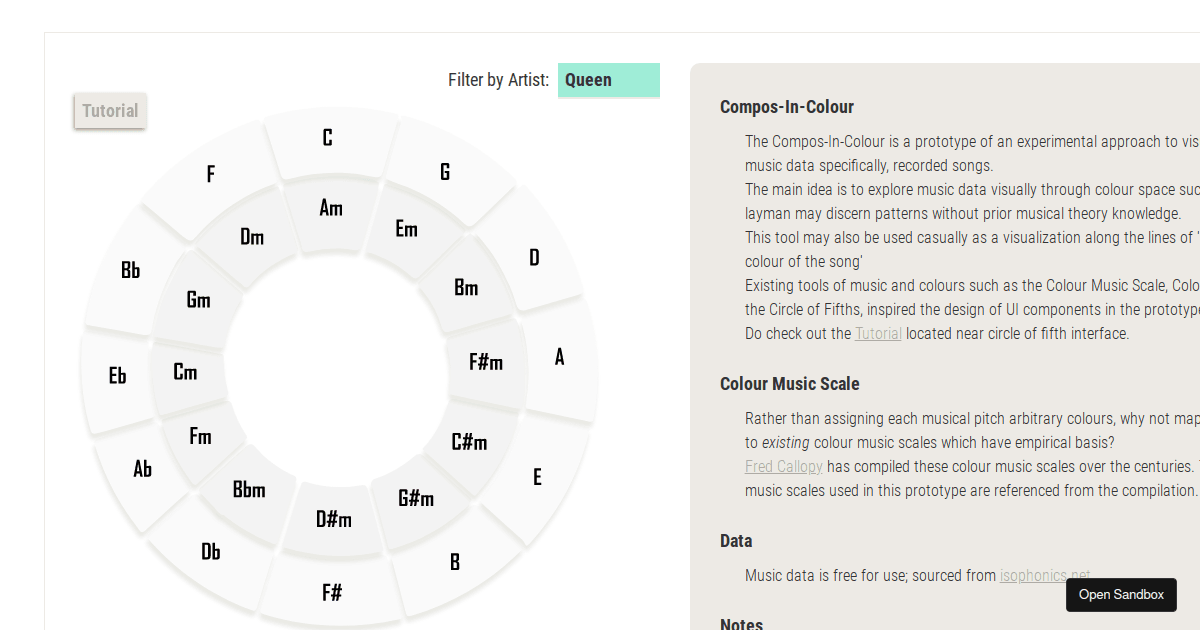Select the C major segment on the circle
The height and width of the screenshot is (630, 1200).
(x=326, y=138)
